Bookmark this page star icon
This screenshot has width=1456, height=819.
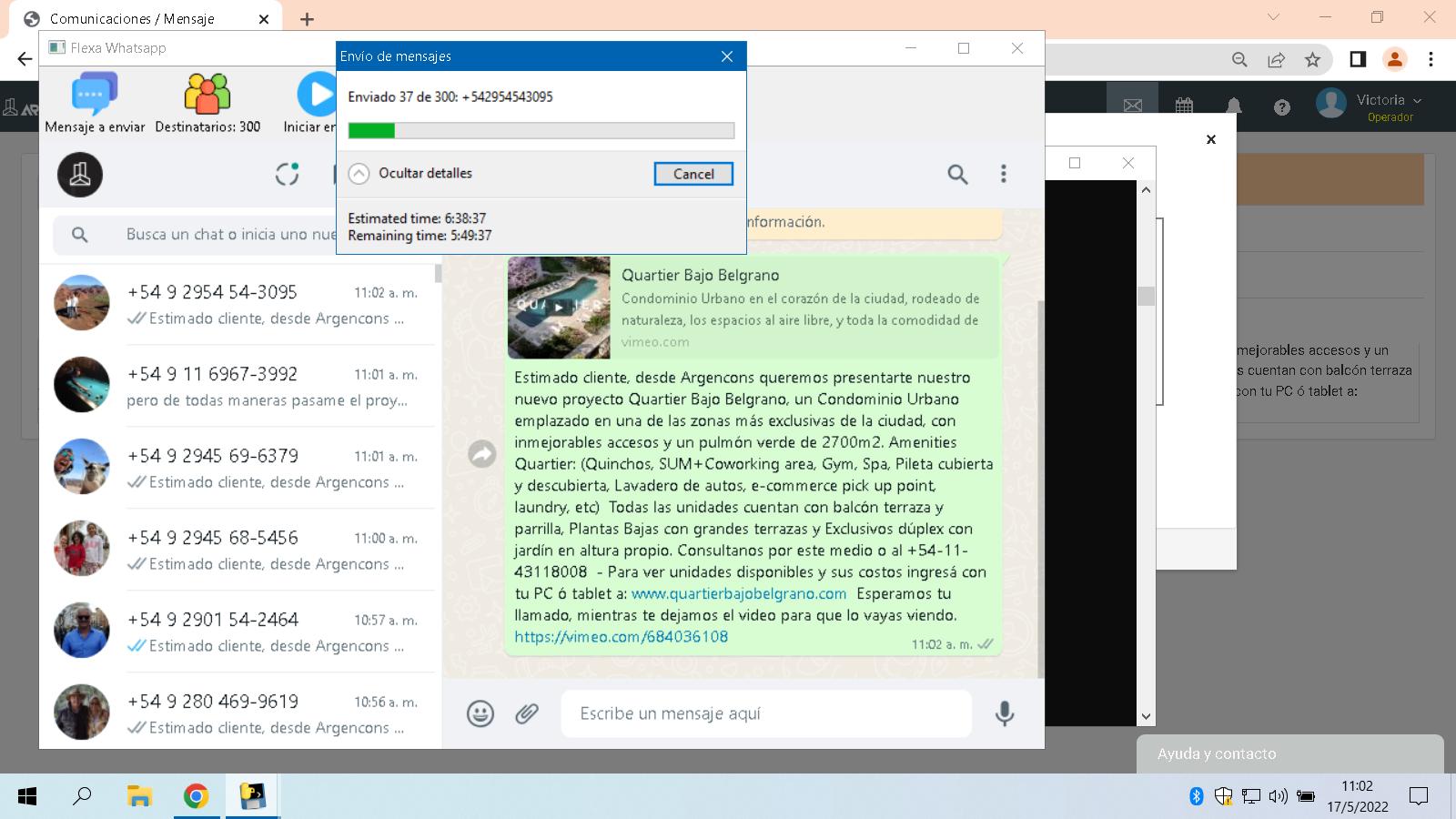point(1312,59)
